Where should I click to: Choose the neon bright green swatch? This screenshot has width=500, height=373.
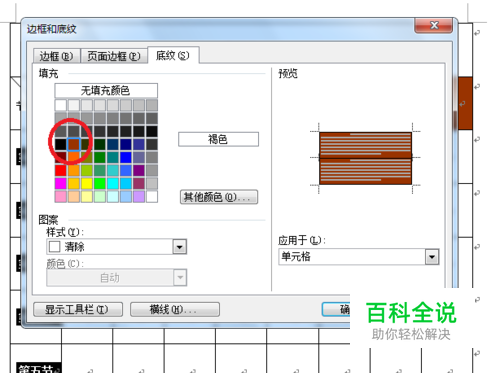point(100,183)
